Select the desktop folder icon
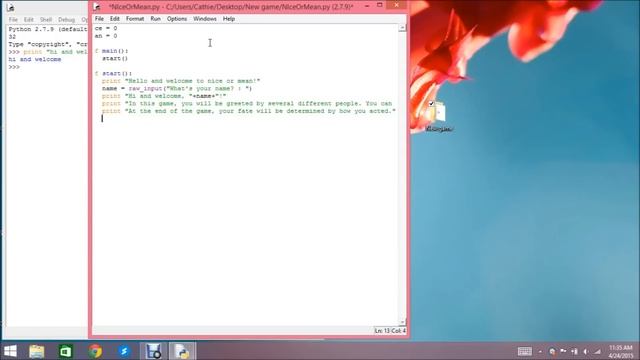This screenshot has height=360, width=640. [x=439, y=116]
